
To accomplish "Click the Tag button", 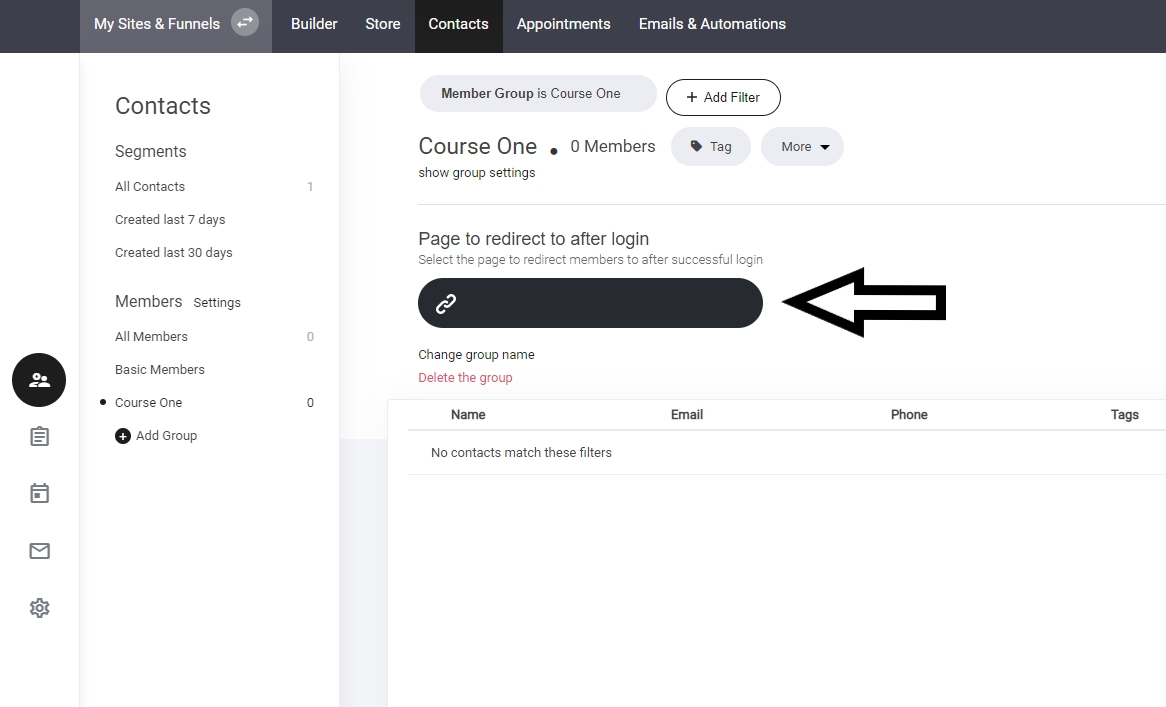I will click(x=711, y=147).
